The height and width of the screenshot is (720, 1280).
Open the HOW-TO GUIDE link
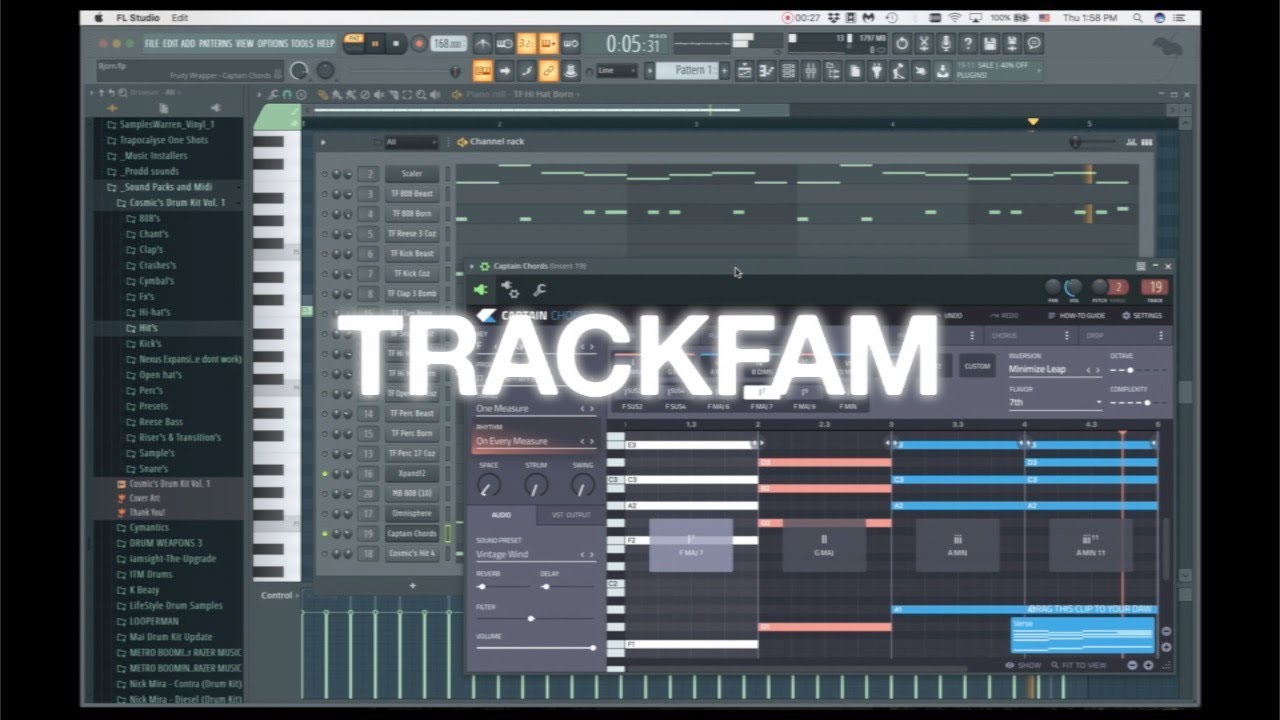click(1079, 316)
